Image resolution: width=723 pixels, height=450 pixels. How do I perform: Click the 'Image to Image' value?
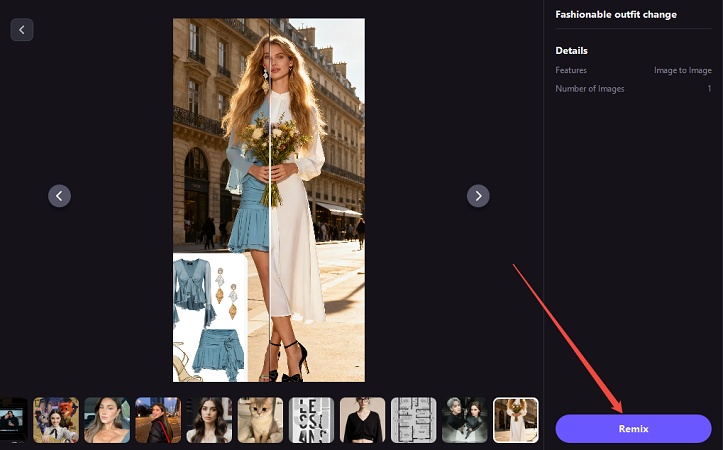[682, 70]
